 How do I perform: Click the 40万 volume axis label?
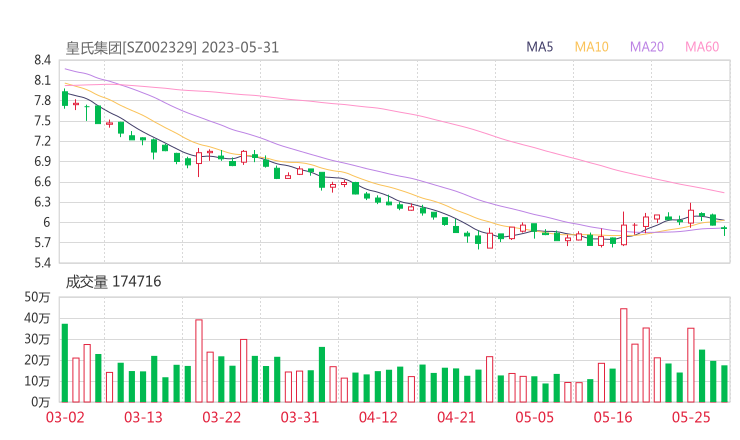[37, 318]
